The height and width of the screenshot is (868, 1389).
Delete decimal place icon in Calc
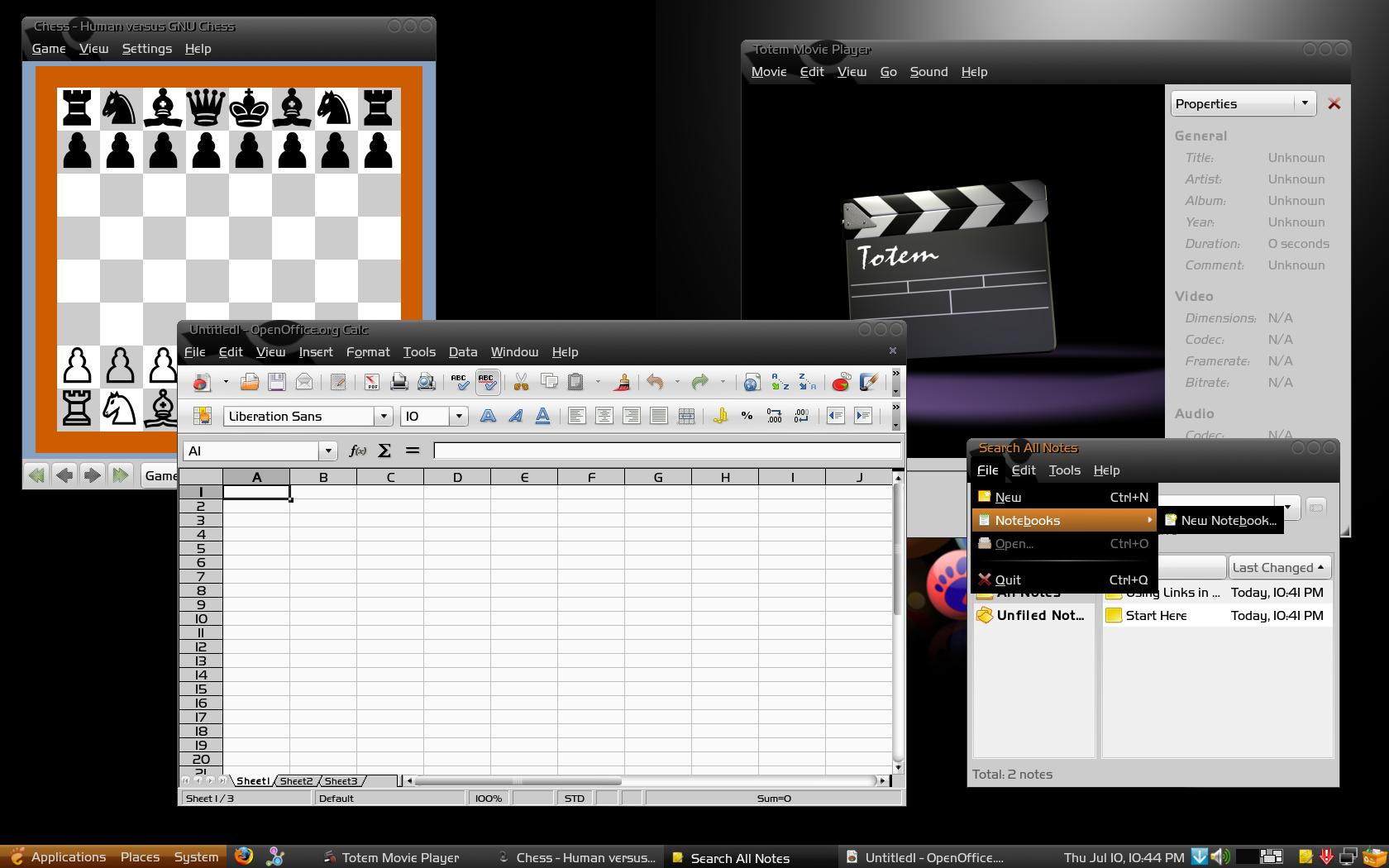(802, 416)
